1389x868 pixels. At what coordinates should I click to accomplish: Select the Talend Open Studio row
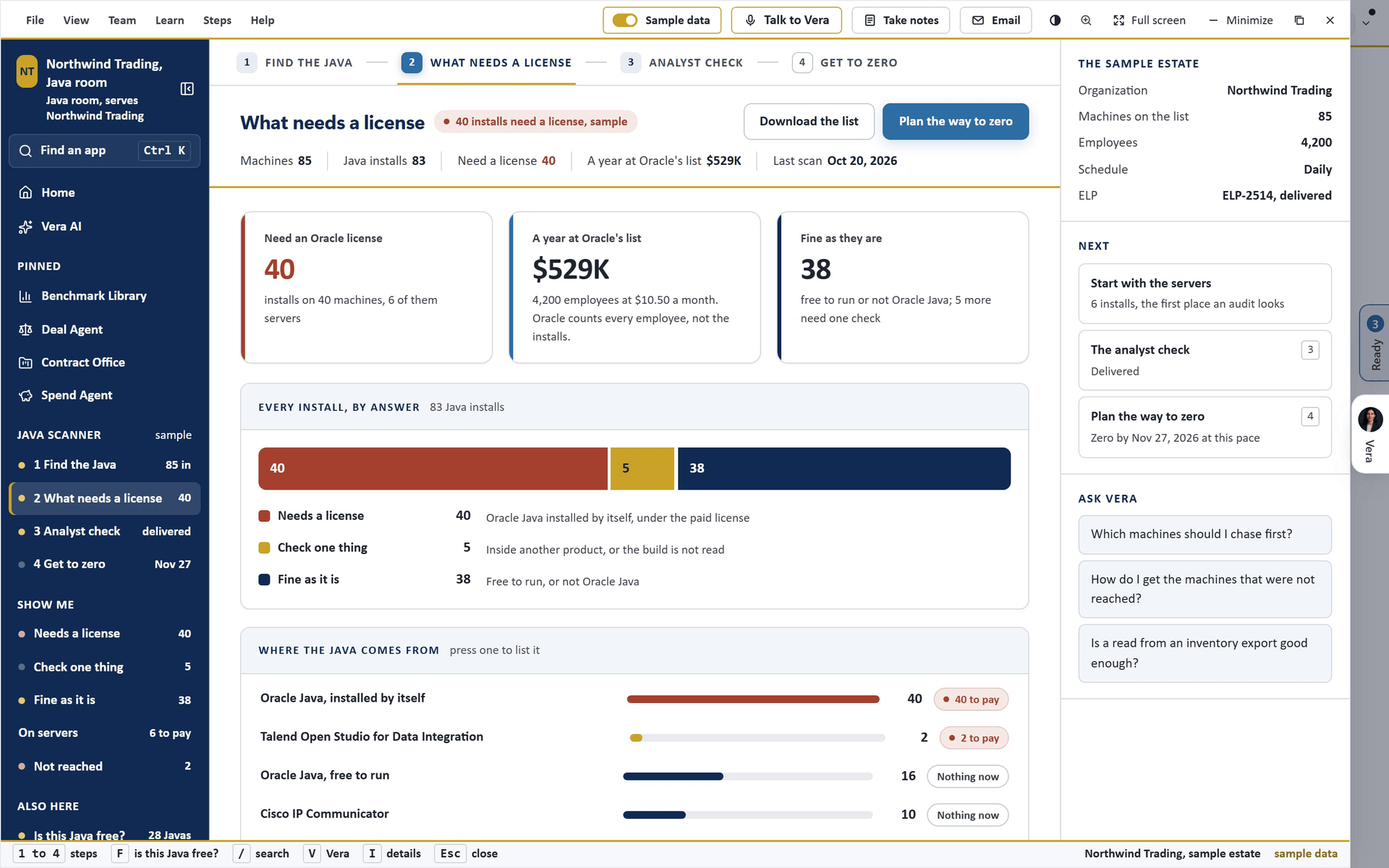tap(634, 738)
